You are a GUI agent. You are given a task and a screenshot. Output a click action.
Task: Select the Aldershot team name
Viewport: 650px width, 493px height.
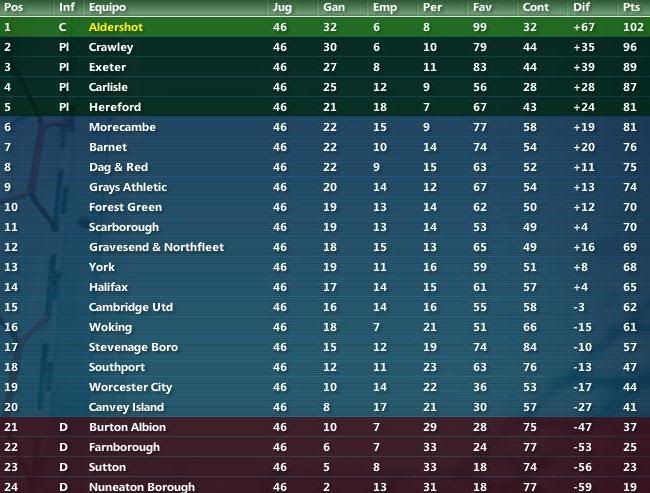[x=116, y=27]
